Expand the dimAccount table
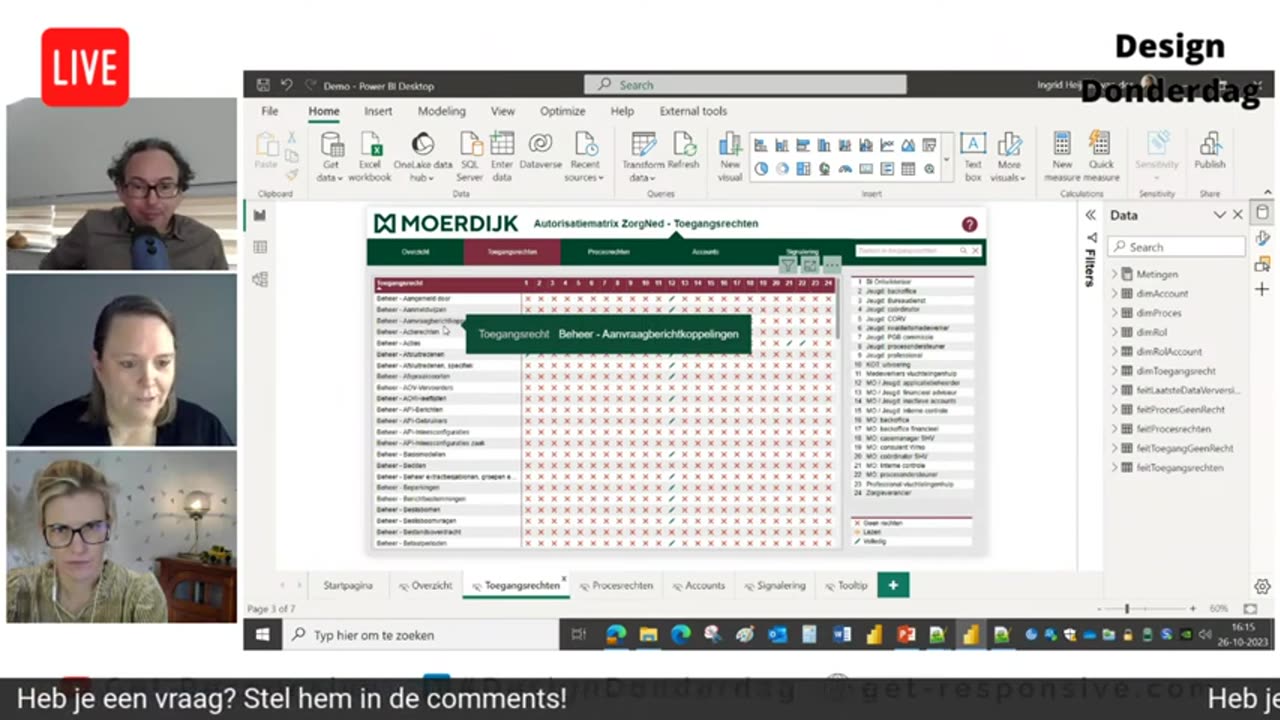Image resolution: width=1280 pixels, height=720 pixels. tap(1114, 293)
